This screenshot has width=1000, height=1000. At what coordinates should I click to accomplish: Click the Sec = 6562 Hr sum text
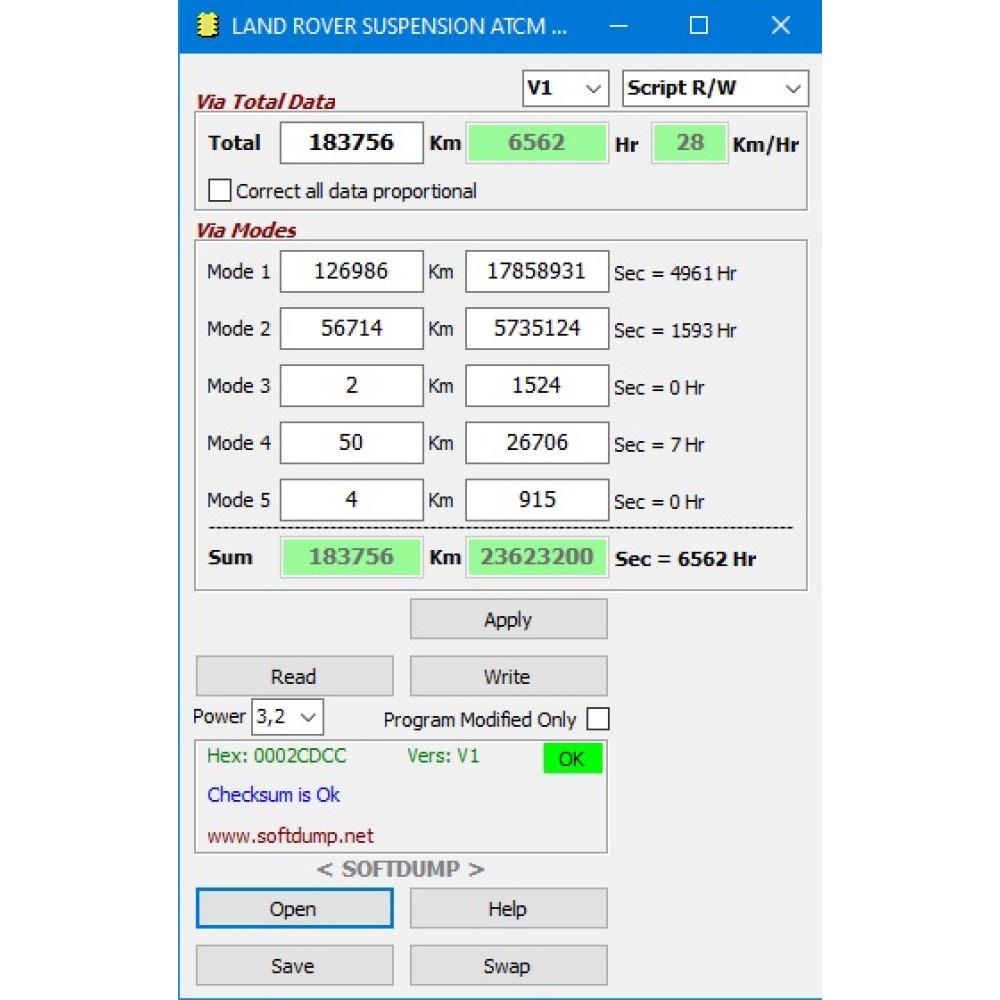pos(686,559)
